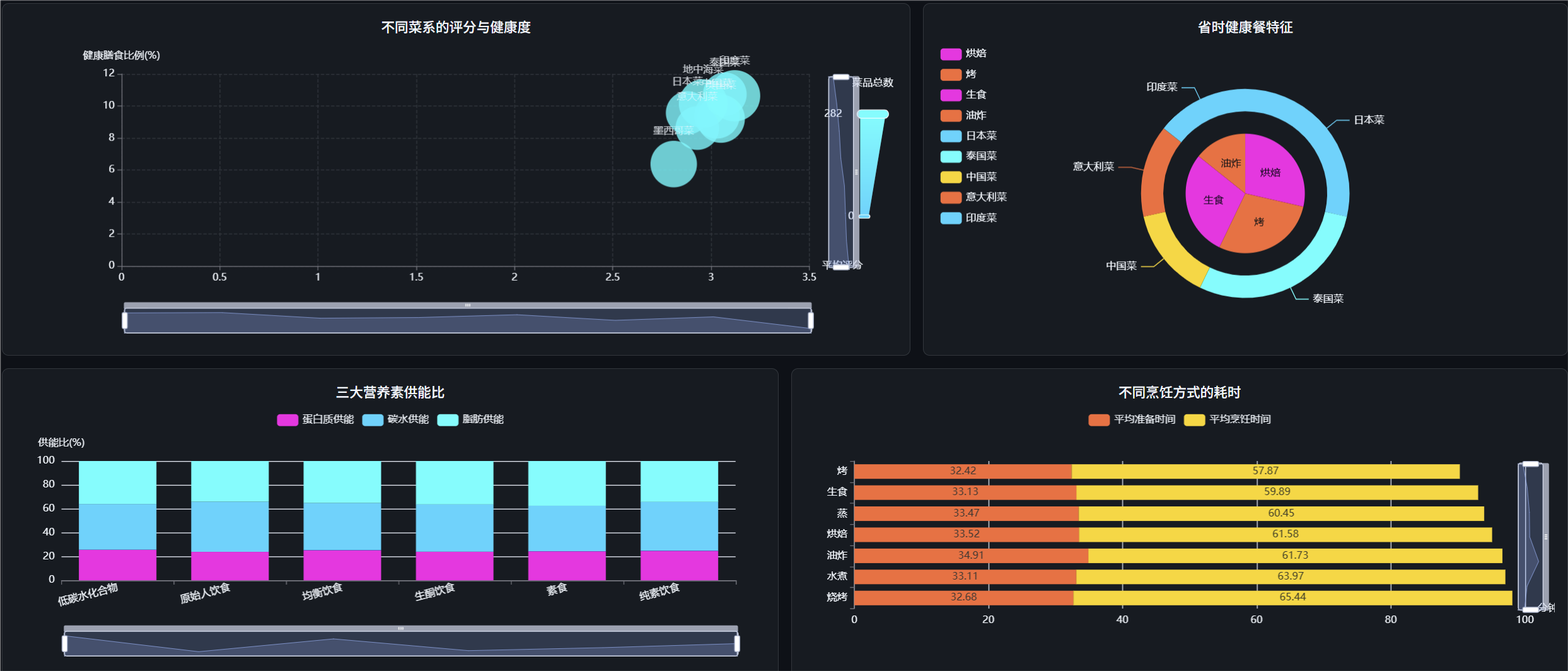Click the 65.44 cooking bar for 烧烤
1568x671 pixels.
pyautogui.click(x=1292, y=598)
